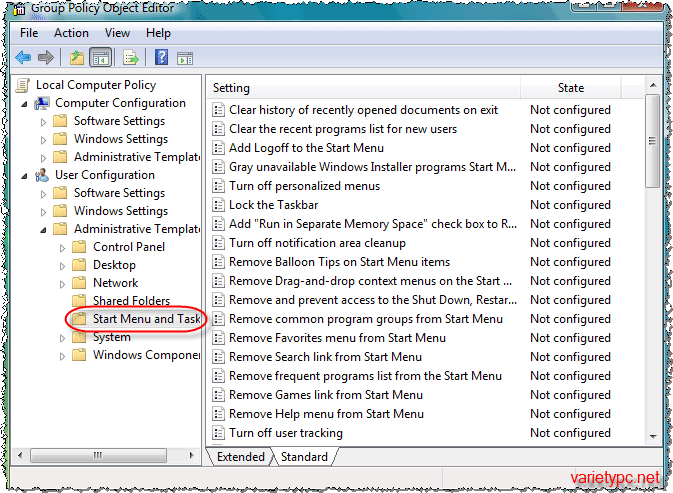Click the Desktop folder icon

tap(79, 265)
